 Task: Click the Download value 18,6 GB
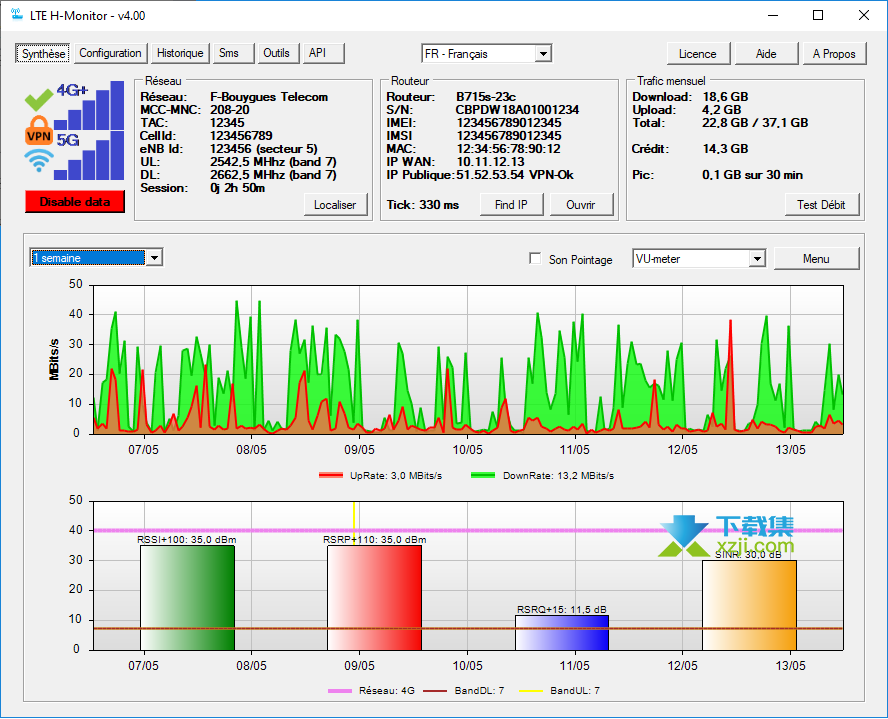(725, 97)
